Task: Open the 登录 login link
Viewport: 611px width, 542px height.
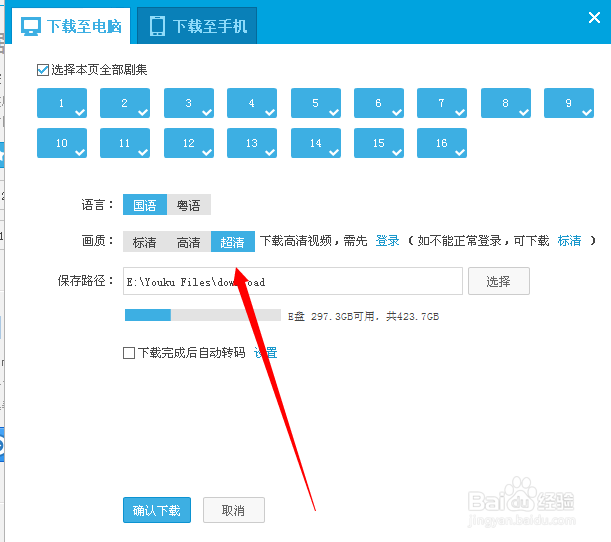Action: pos(387,241)
